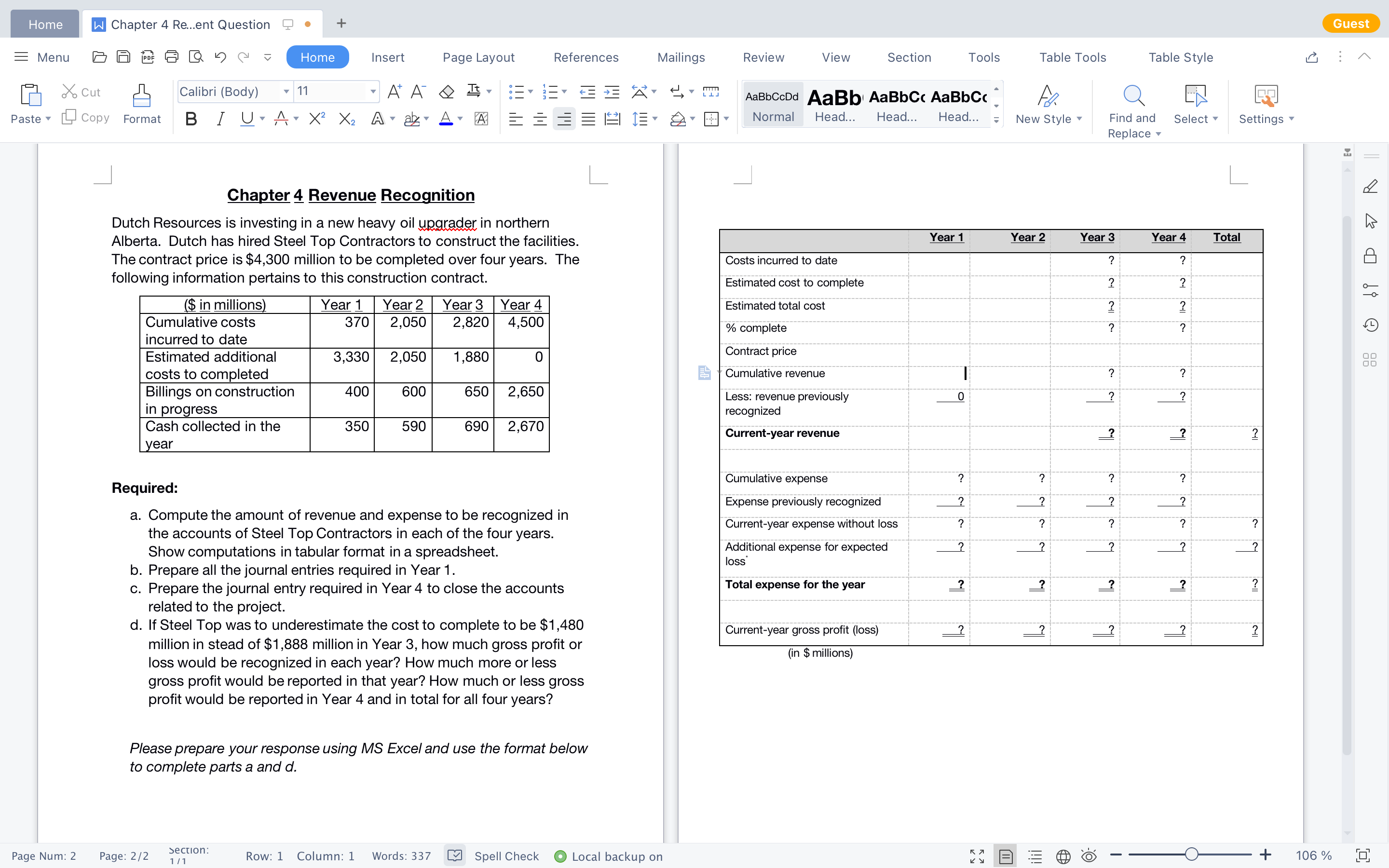Screen dimensions: 1389x868
Task: Open the font size dropdown
Action: point(373,92)
